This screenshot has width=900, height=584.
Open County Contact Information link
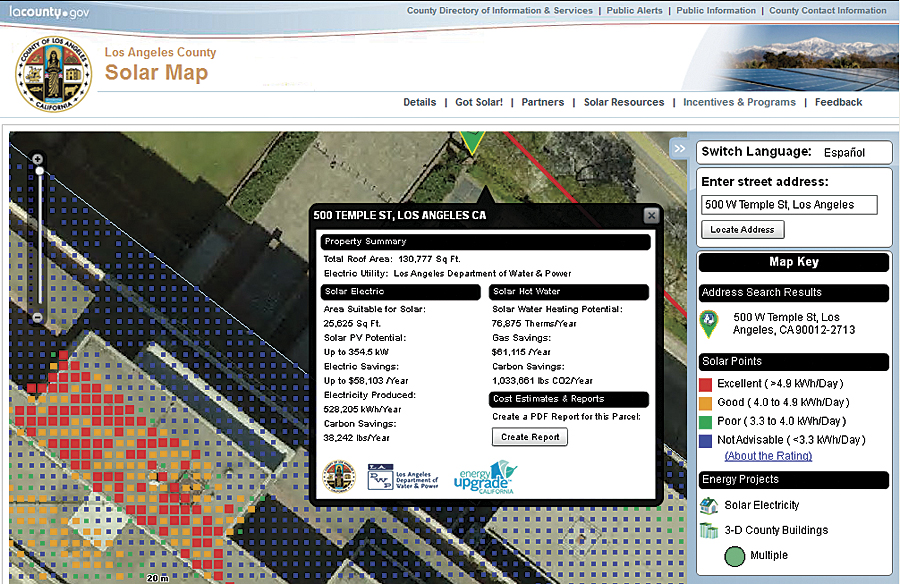coord(828,10)
